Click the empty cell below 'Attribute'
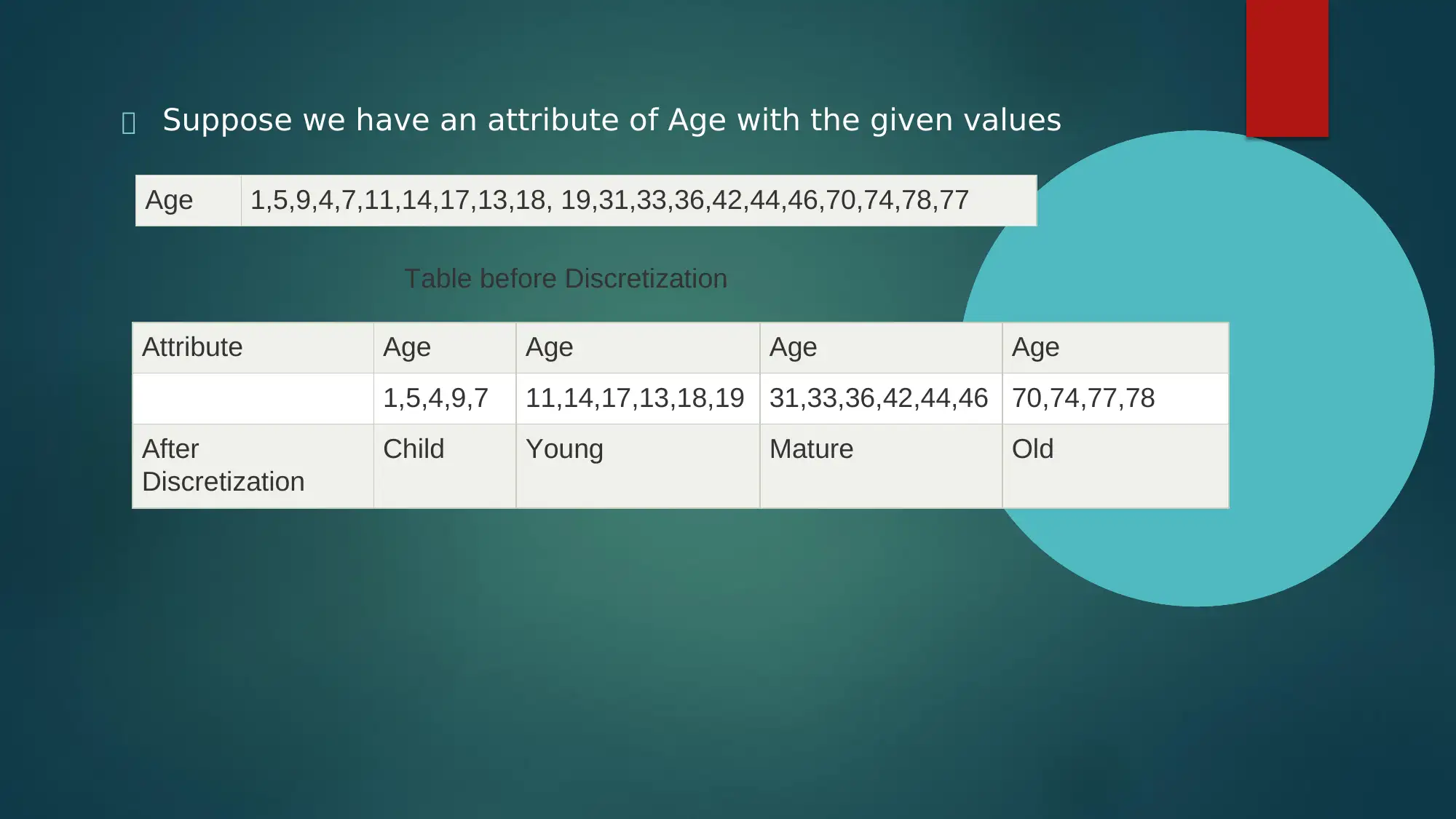This screenshot has width=1456, height=819. click(253, 398)
